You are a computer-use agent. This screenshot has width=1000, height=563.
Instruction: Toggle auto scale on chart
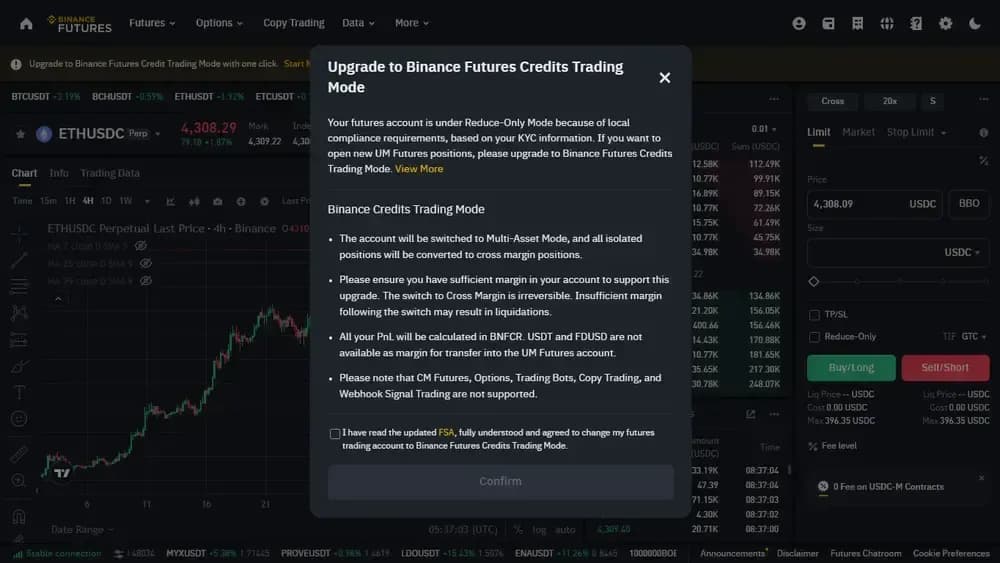tap(565, 529)
